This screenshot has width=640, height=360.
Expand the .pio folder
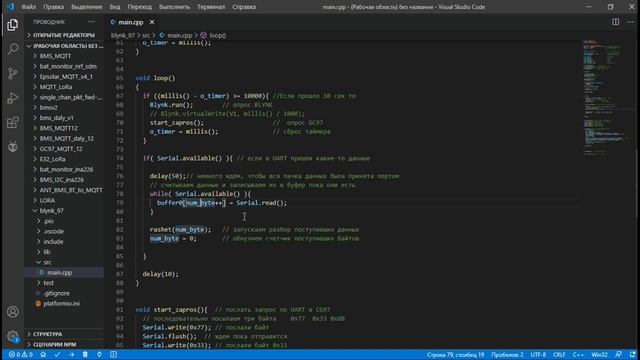tap(49, 221)
